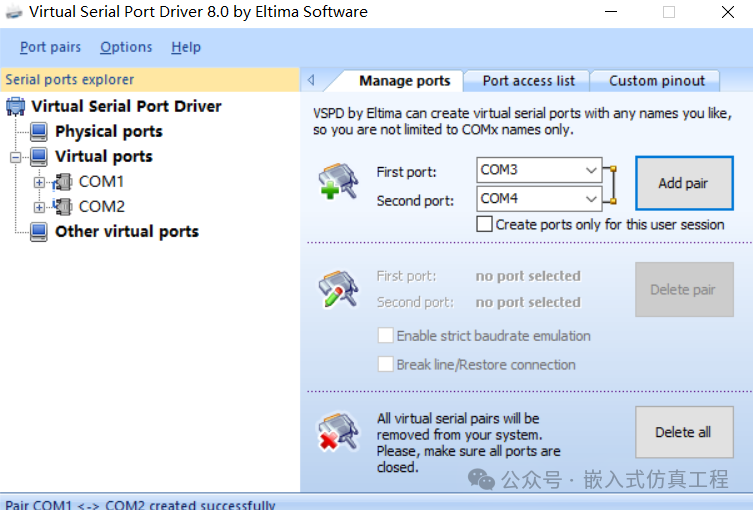Open the Second port COM4 dropdown
This screenshot has height=510, width=753.
591,199
